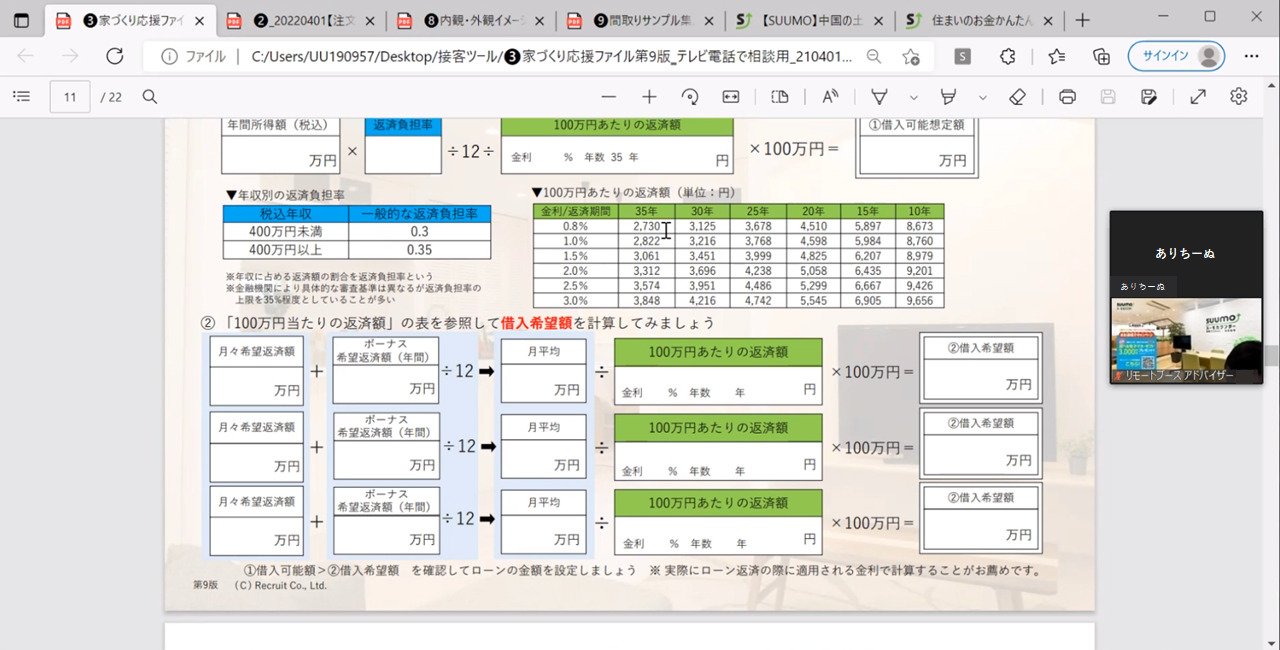The image size is (1280, 650).
Task: Open the Edge settings and more menu
Action: coord(1251,57)
